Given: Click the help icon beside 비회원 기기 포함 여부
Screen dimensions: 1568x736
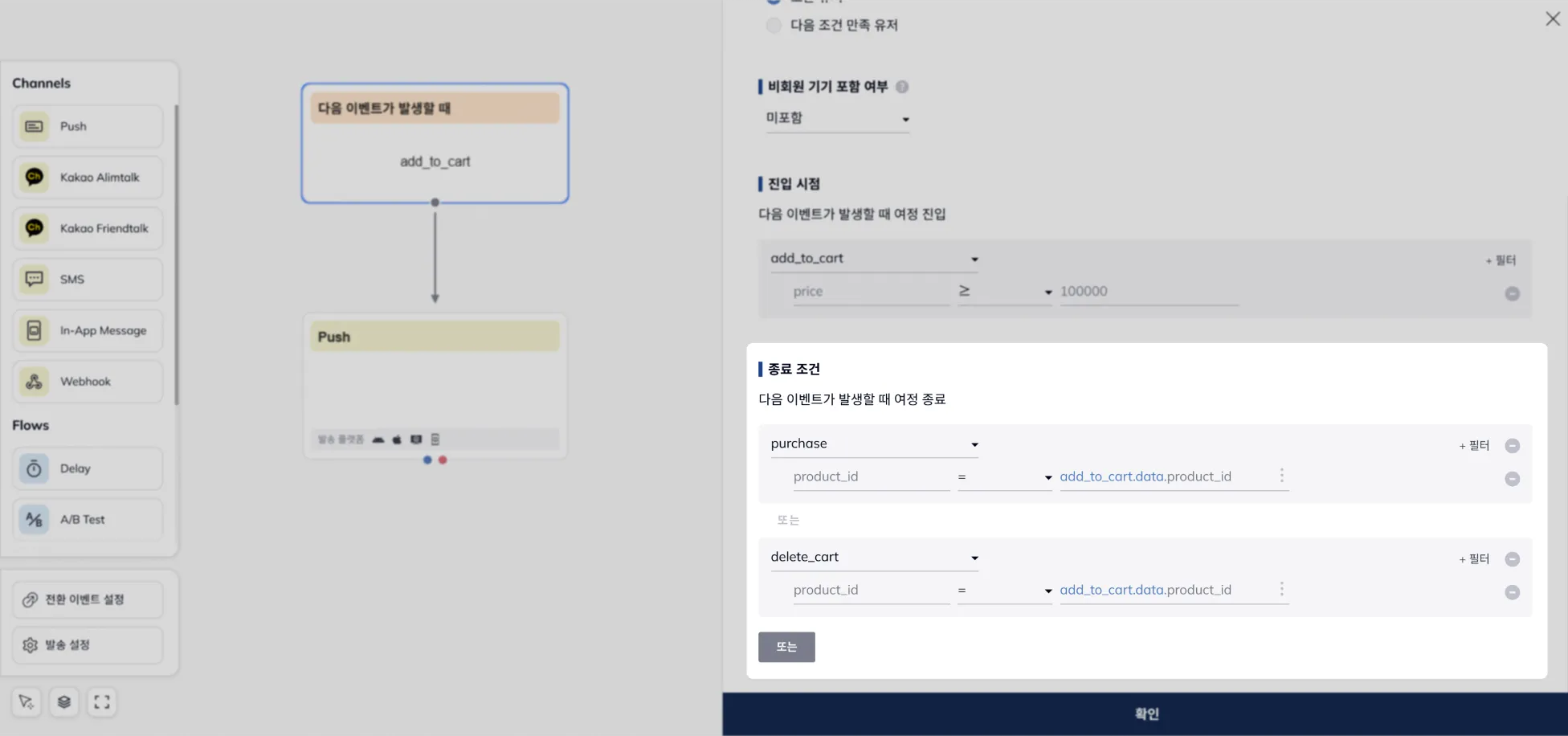Looking at the screenshot, I should [901, 87].
